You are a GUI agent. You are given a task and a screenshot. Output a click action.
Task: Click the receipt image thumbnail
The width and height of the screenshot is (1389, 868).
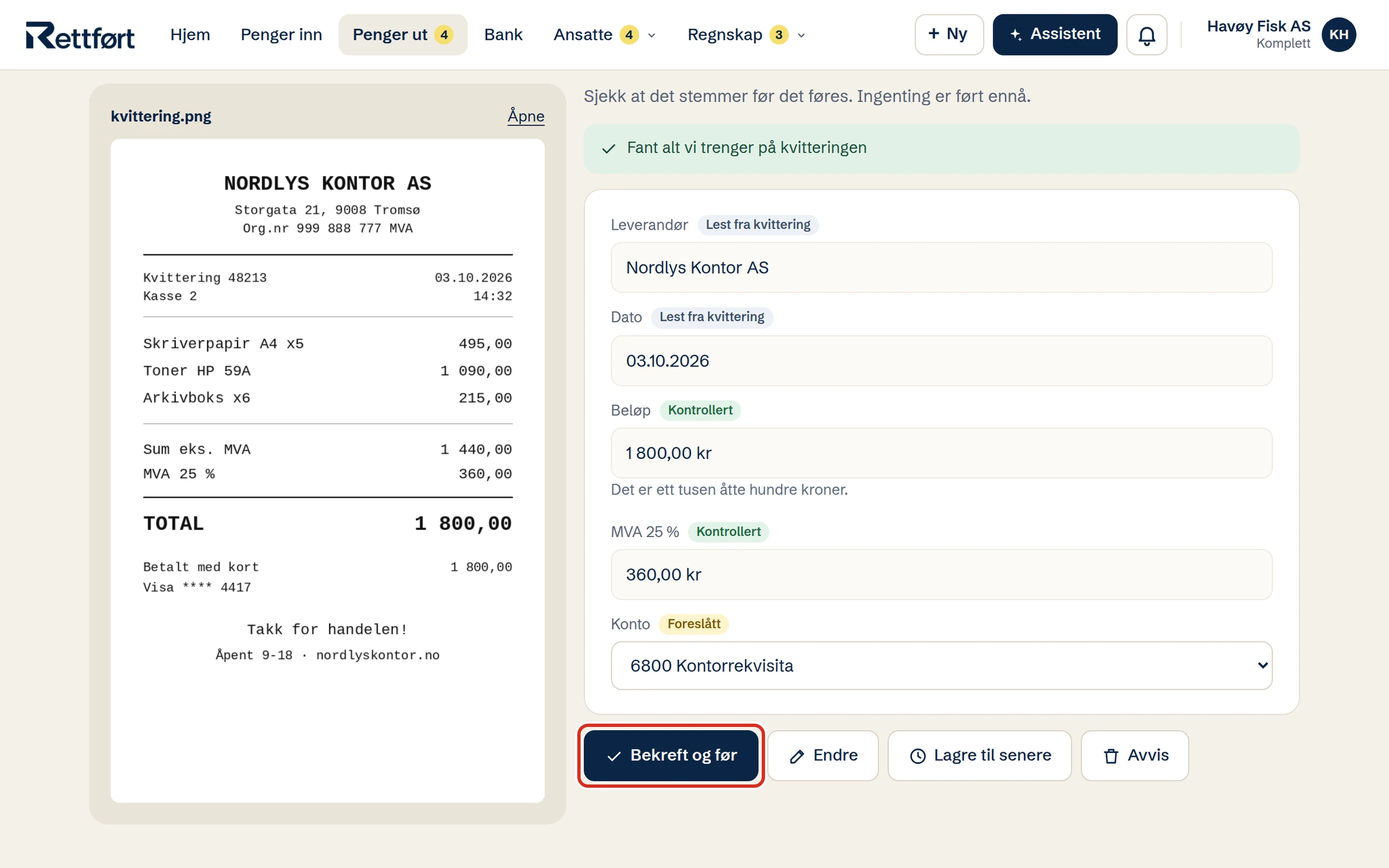328,470
